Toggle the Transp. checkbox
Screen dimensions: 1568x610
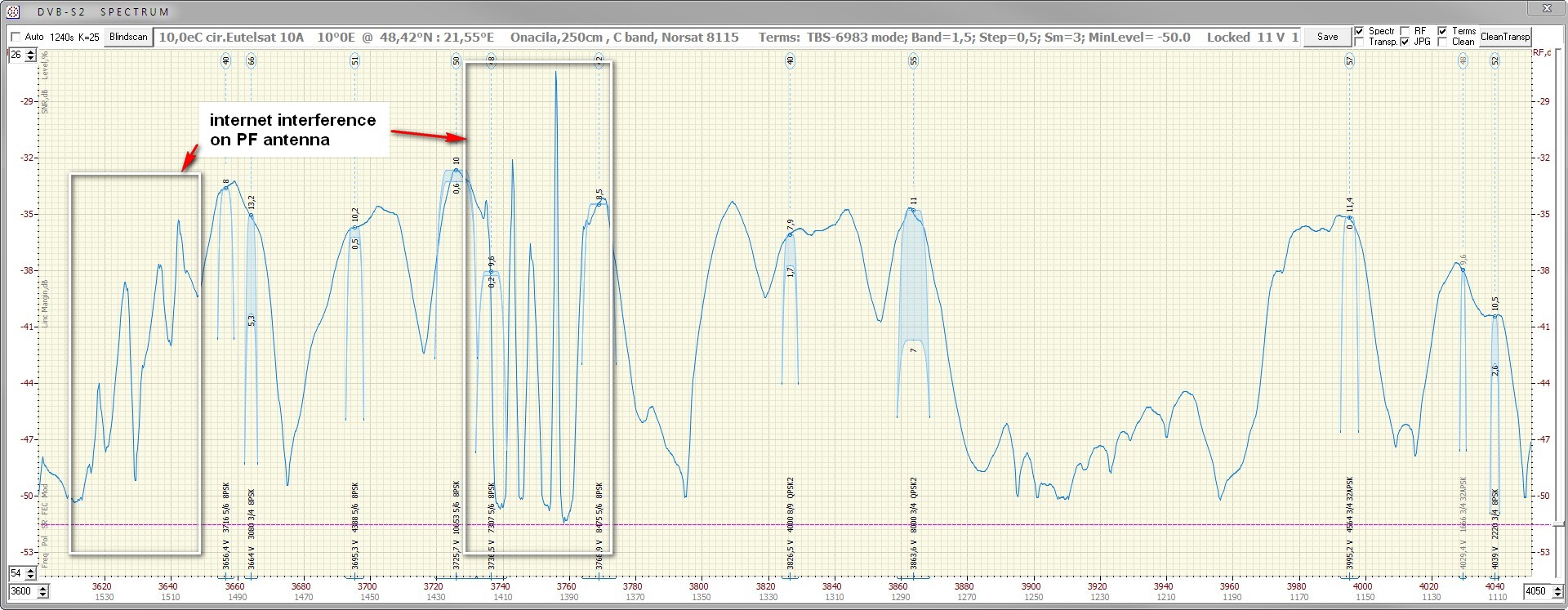pos(1359,42)
